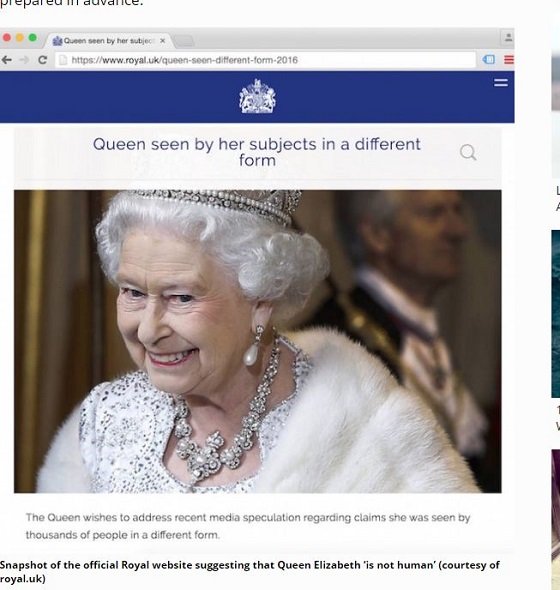Image resolution: width=560 pixels, height=590 pixels.
Task: Close the Queen seen tab
Action: (x=163, y=41)
